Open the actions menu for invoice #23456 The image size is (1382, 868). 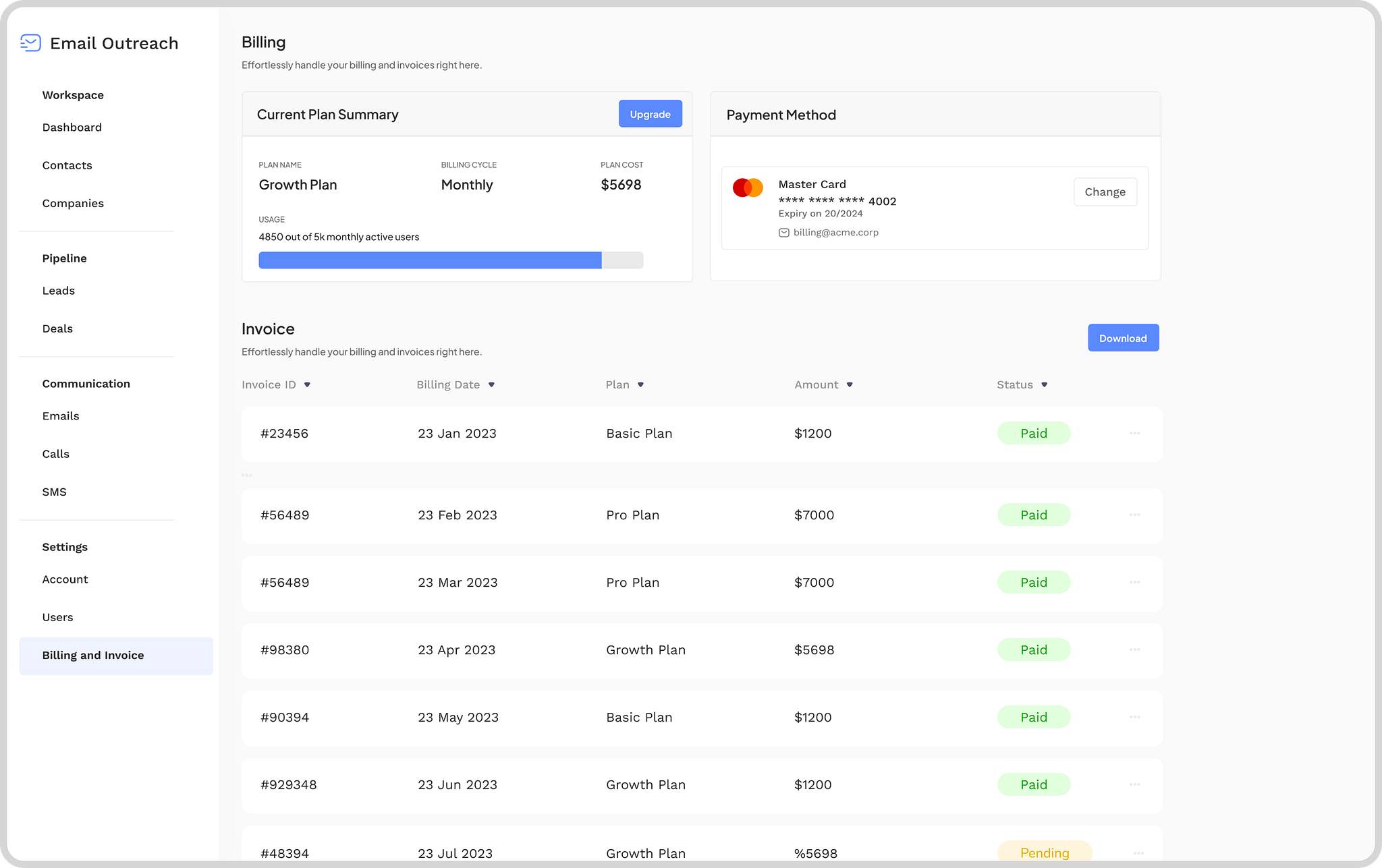click(x=1135, y=433)
